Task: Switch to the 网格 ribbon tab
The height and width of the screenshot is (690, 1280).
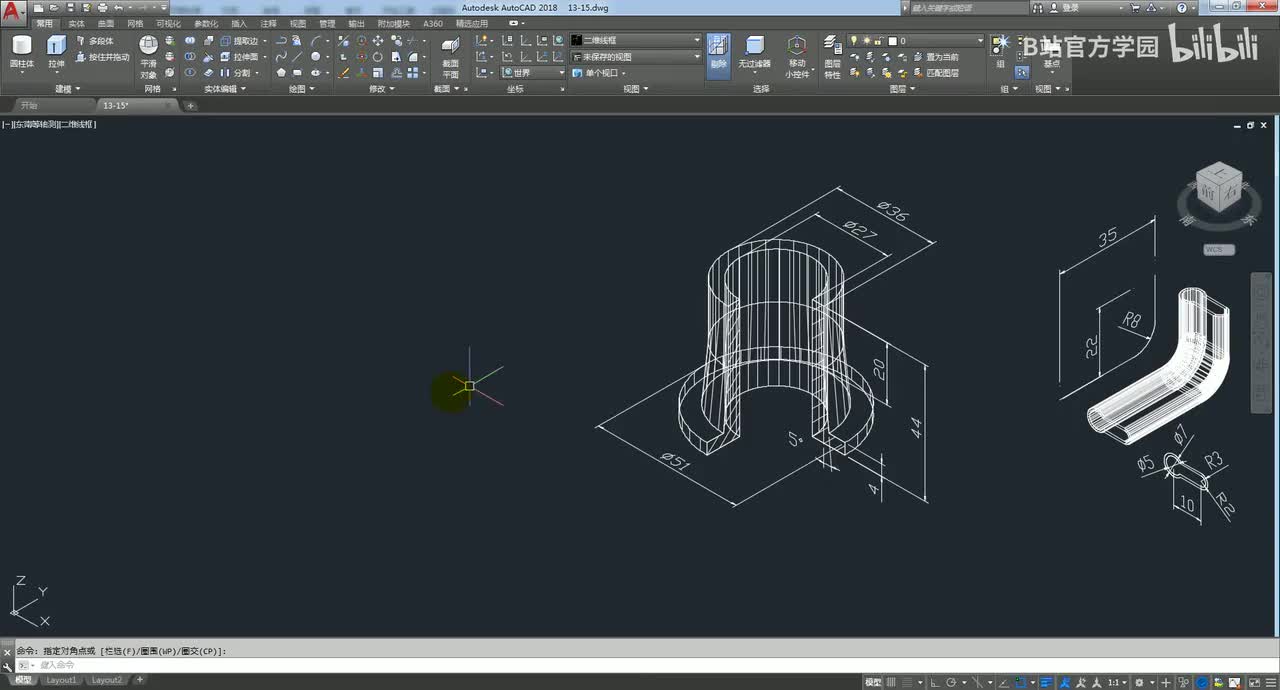Action: pyautogui.click(x=135, y=23)
